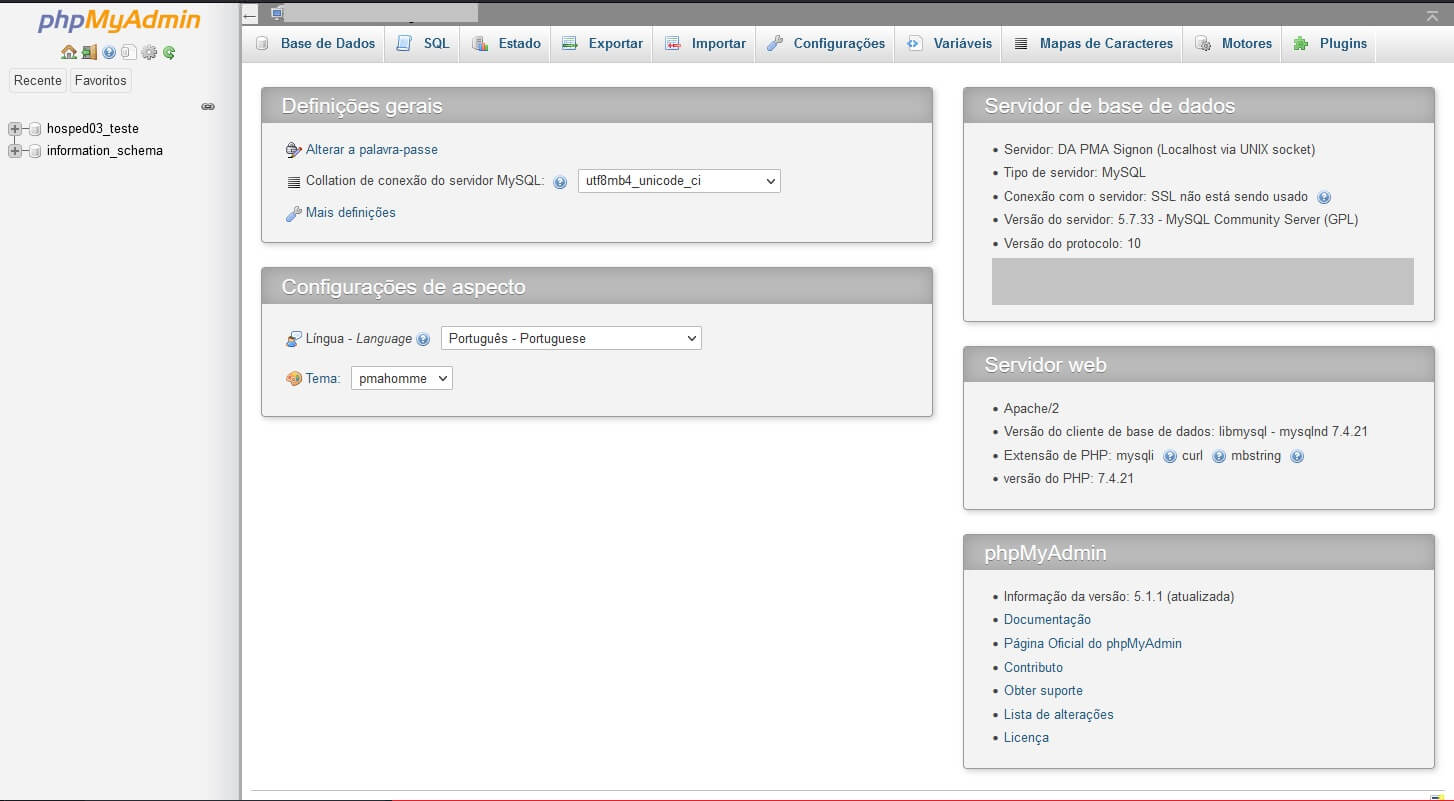The image size is (1454, 801).
Task: Open the Mapas de Caracteres tab
Action: (x=1093, y=44)
